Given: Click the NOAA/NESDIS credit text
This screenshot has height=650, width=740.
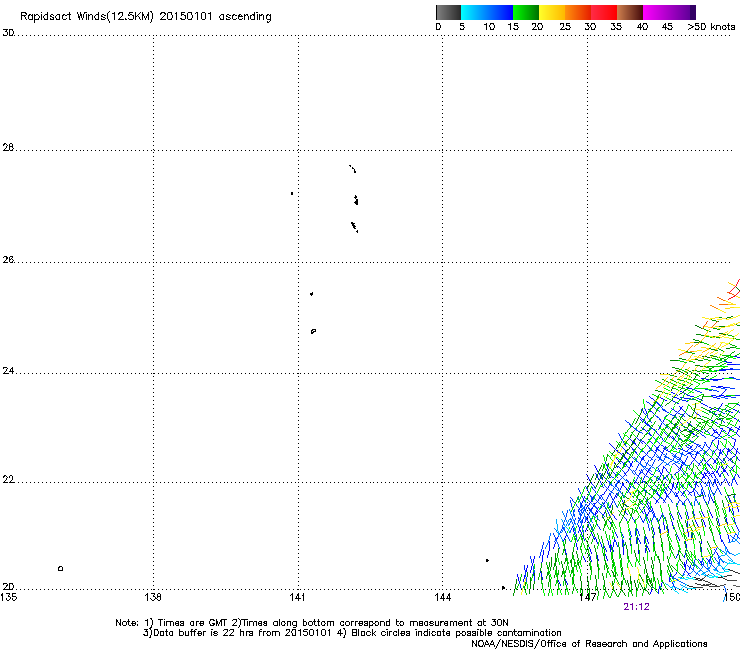Looking at the screenshot, I should (x=589, y=644).
